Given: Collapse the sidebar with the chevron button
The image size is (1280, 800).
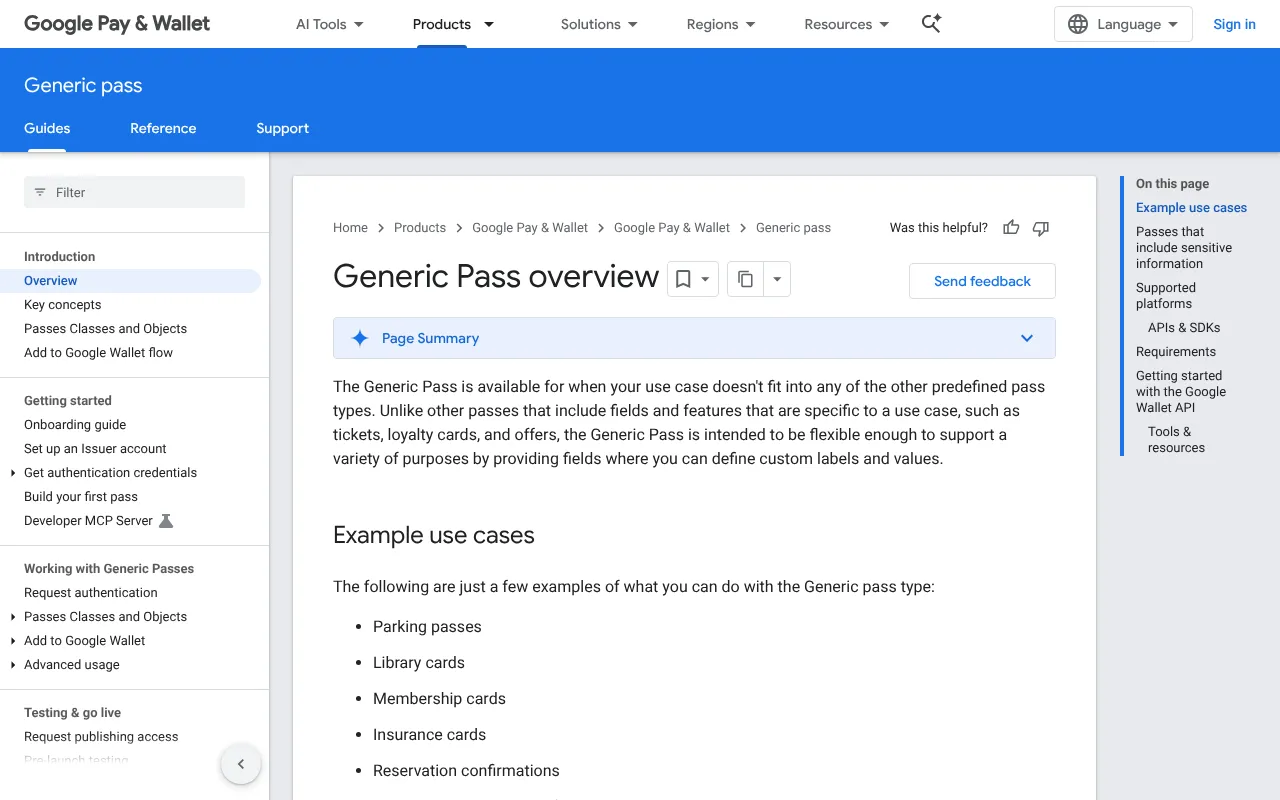Looking at the screenshot, I should coord(241,765).
